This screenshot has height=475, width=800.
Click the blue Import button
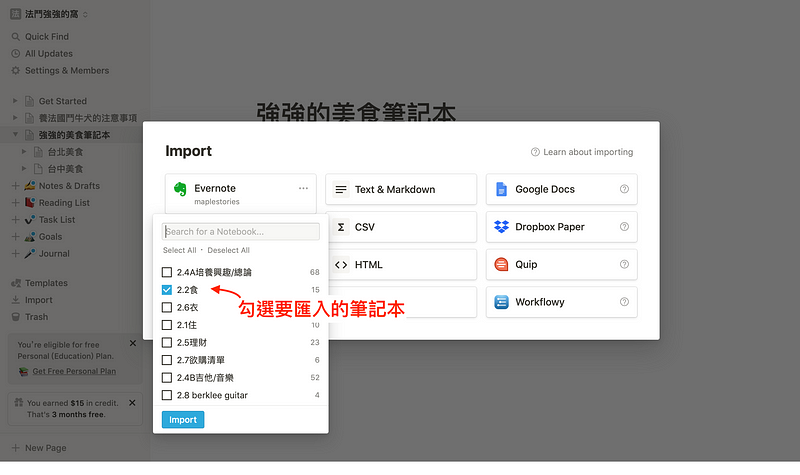(x=183, y=419)
